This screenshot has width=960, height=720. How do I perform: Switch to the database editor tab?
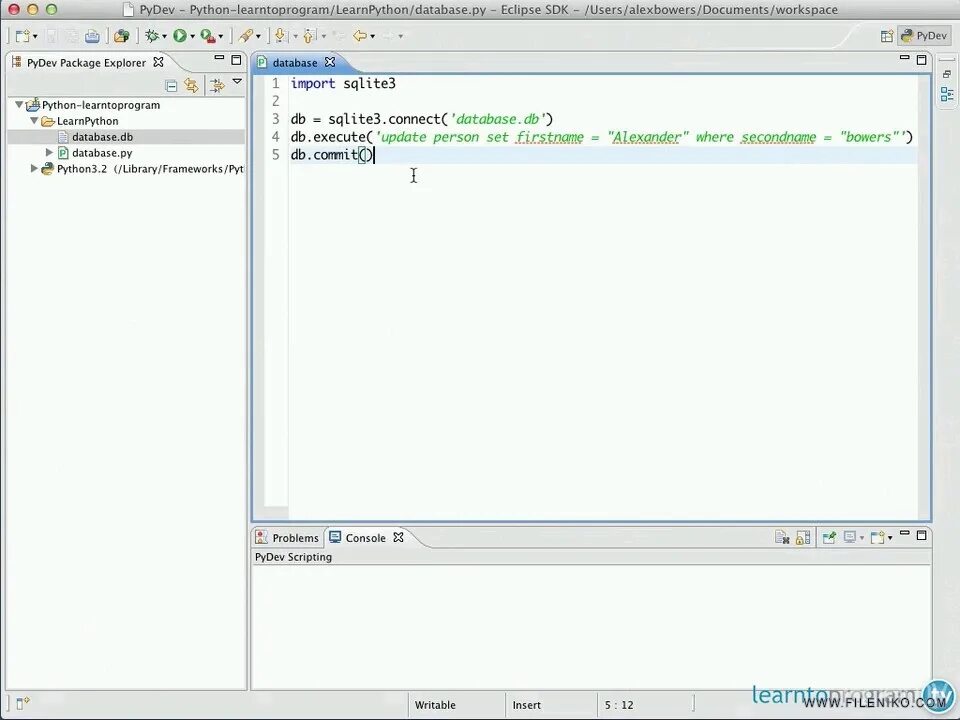coord(294,62)
